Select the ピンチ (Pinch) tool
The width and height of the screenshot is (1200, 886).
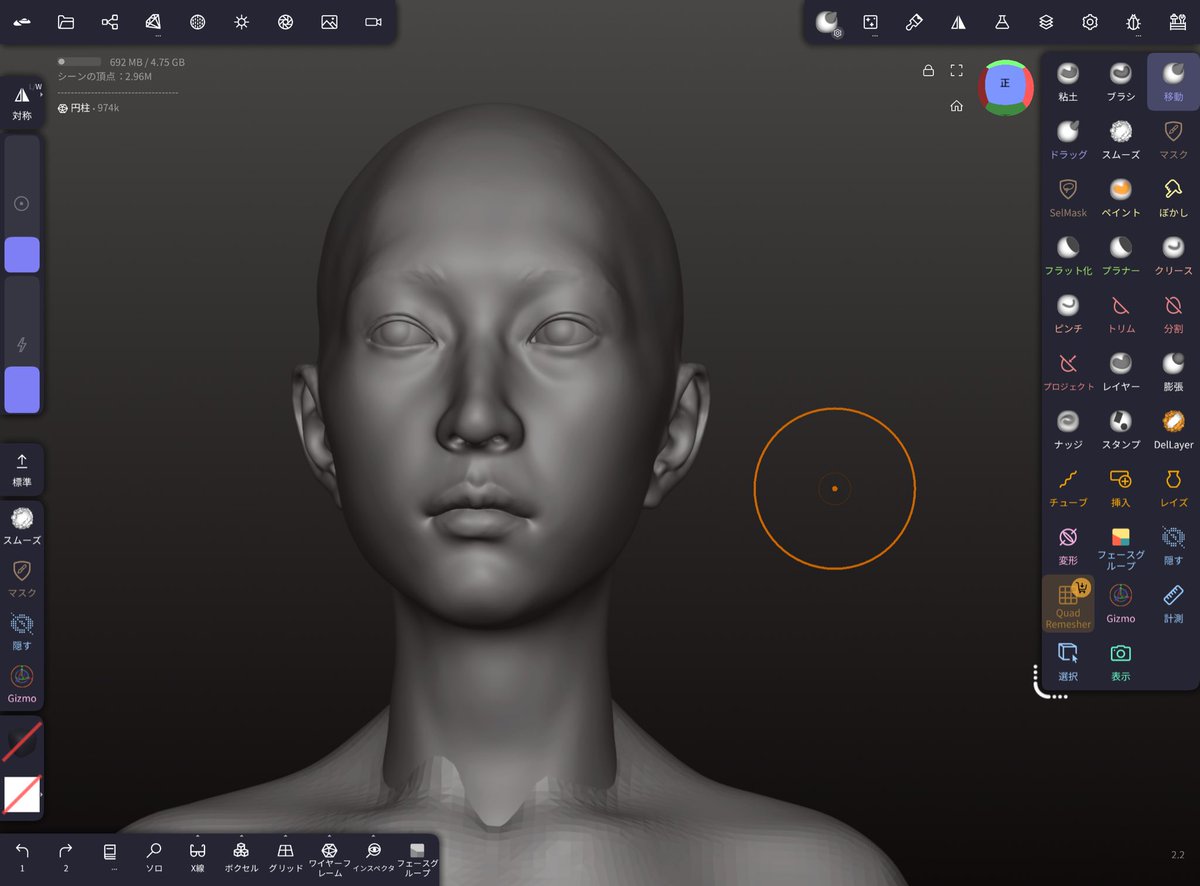click(1068, 313)
